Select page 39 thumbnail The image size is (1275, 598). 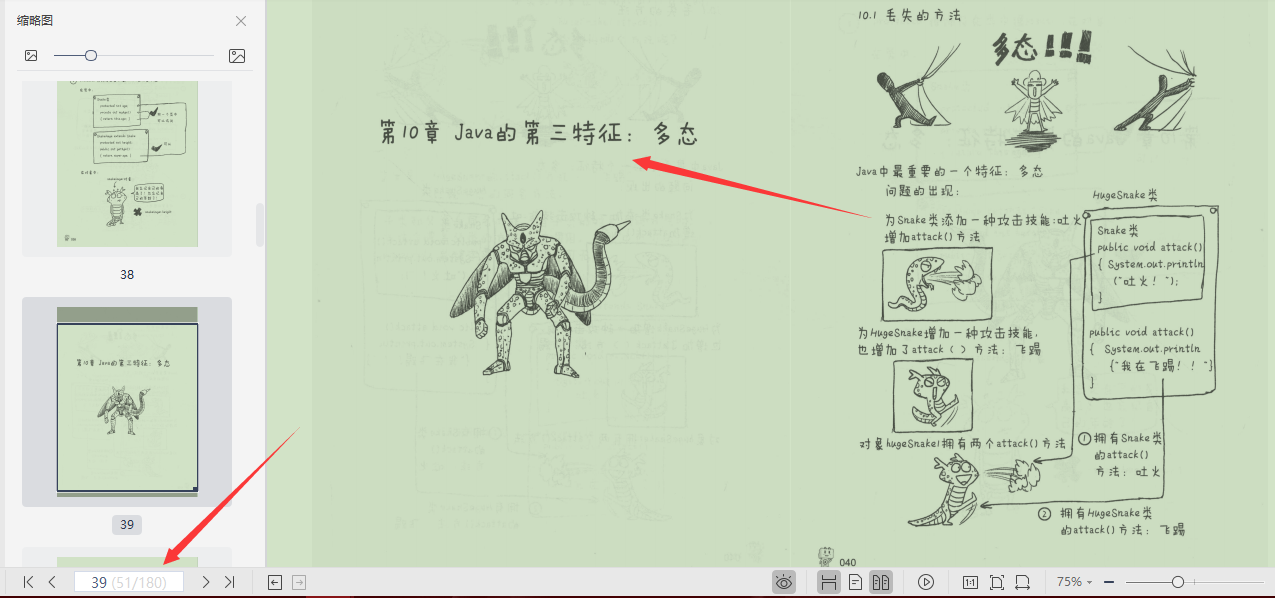(x=127, y=401)
